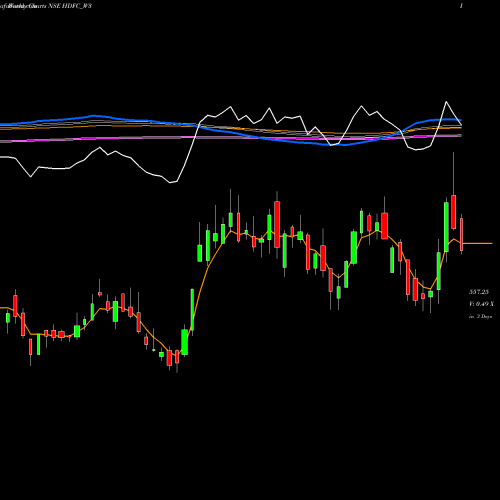Click the 'in 2 Days' label
The image size is (500, 500).
pyautogui.click(x=480, y=316)
